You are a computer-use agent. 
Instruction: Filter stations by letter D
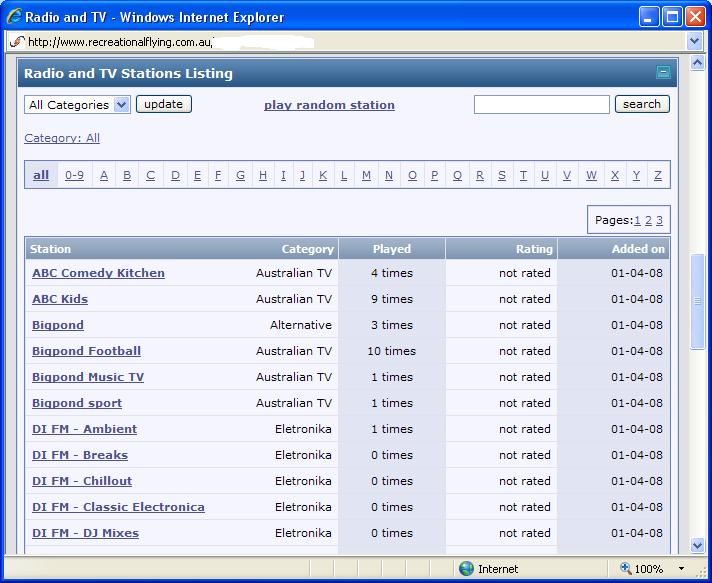[175, 175]
